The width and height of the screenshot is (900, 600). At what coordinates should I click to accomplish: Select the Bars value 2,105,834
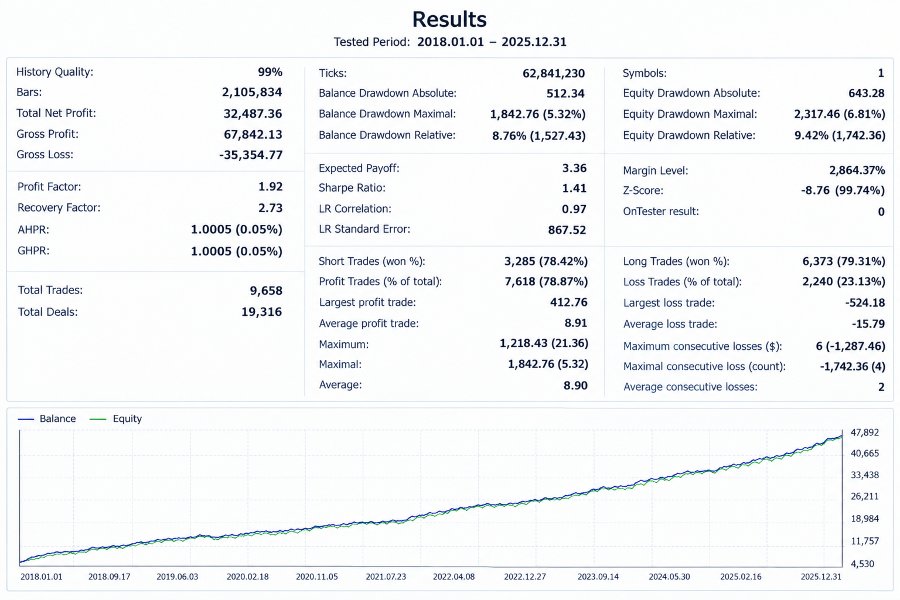pos(252,92)
